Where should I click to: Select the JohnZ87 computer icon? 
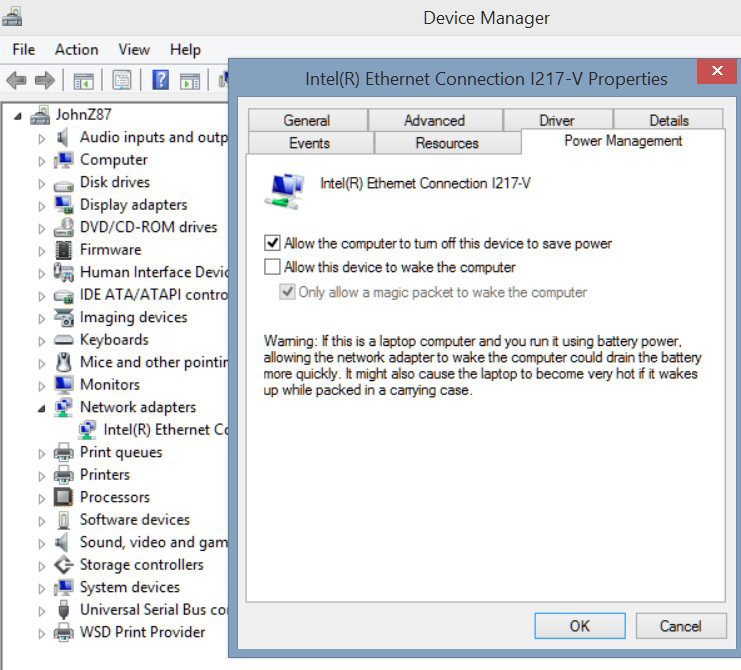[40, 115]
